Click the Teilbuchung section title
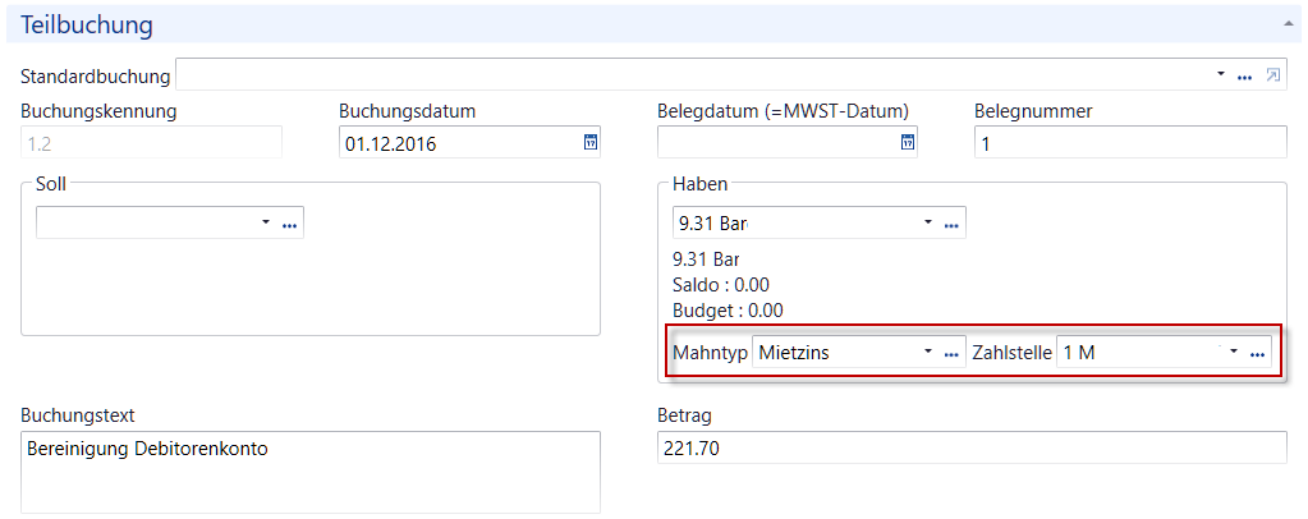 (x=87, y=24)
